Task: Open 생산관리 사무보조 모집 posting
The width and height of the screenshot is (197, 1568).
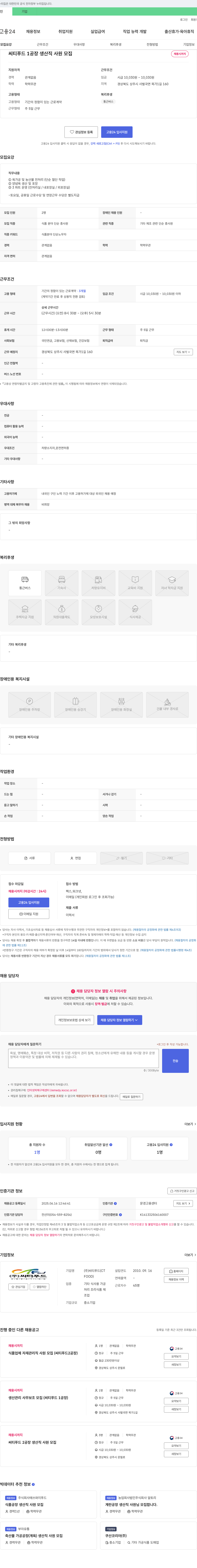Action: [38, 1398]
